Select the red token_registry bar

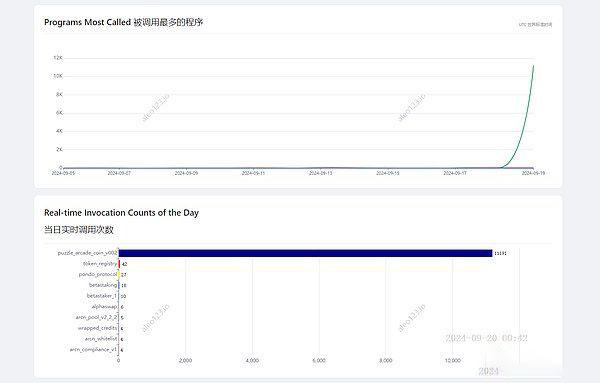point(119,264)
